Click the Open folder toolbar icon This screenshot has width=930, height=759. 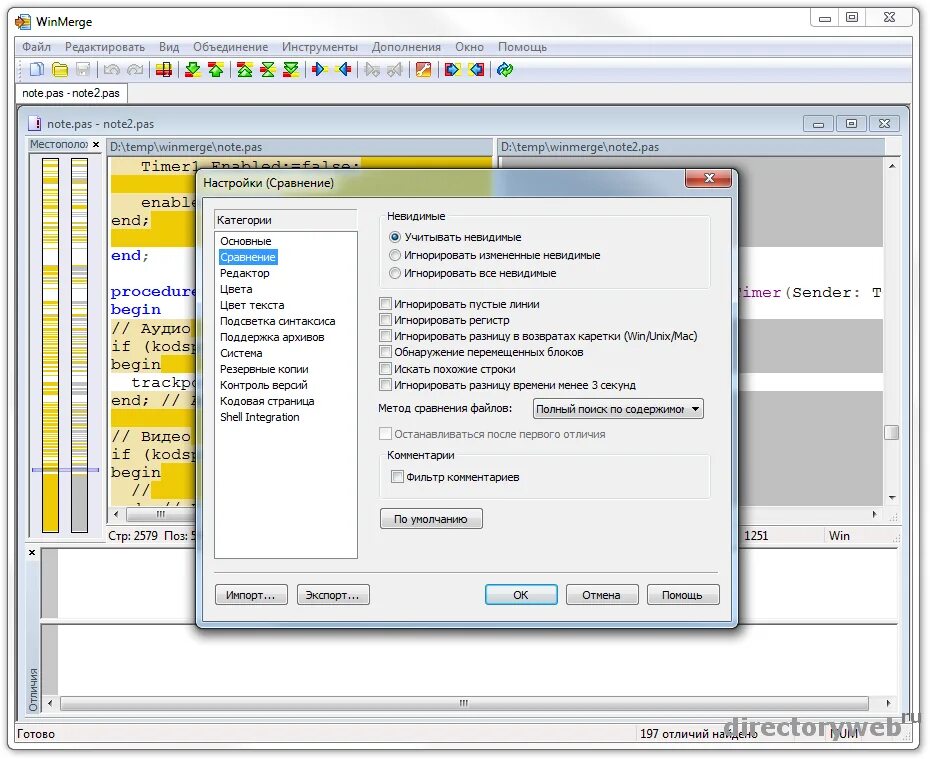pos(60,69)
